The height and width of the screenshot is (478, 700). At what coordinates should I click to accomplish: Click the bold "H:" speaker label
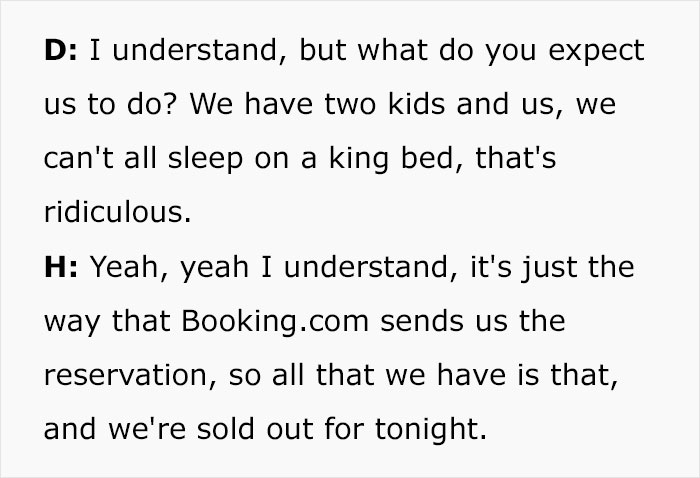(63, 268)
